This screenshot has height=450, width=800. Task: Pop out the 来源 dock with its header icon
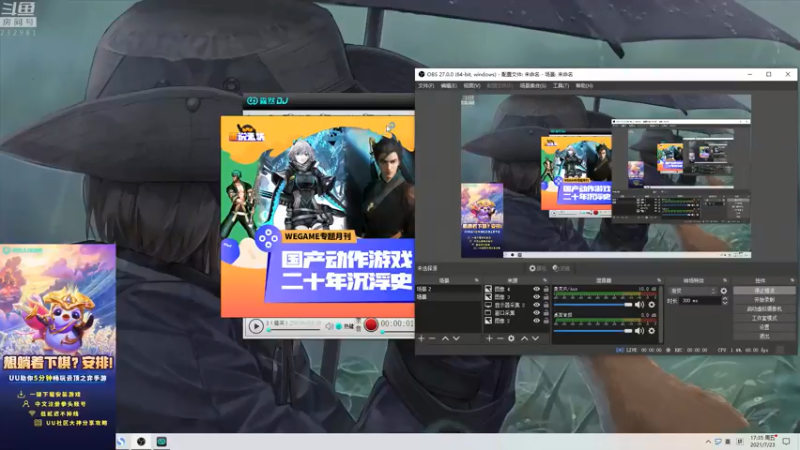pos(545,280)
